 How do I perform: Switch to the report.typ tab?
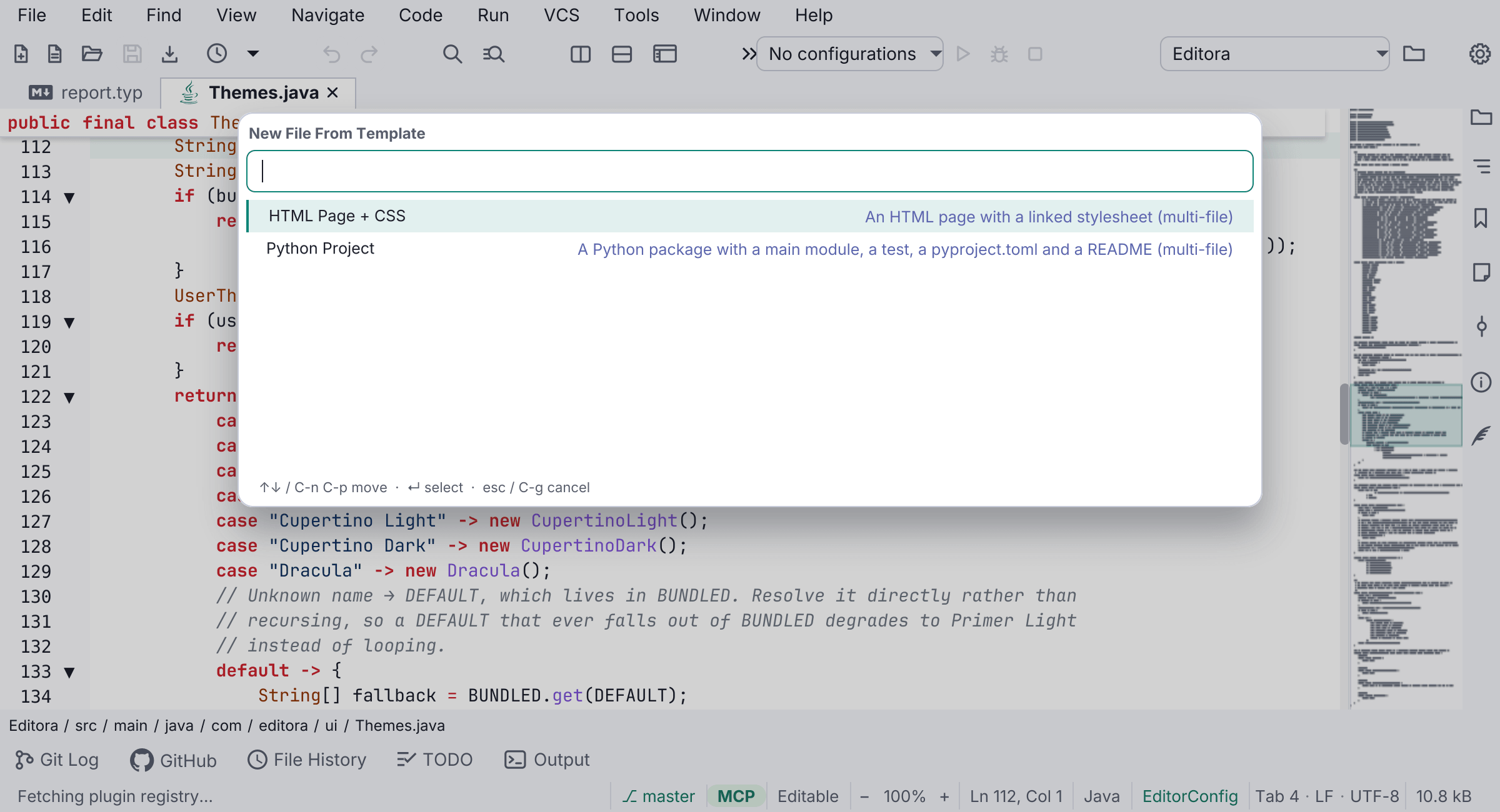[x=86, y=92]
